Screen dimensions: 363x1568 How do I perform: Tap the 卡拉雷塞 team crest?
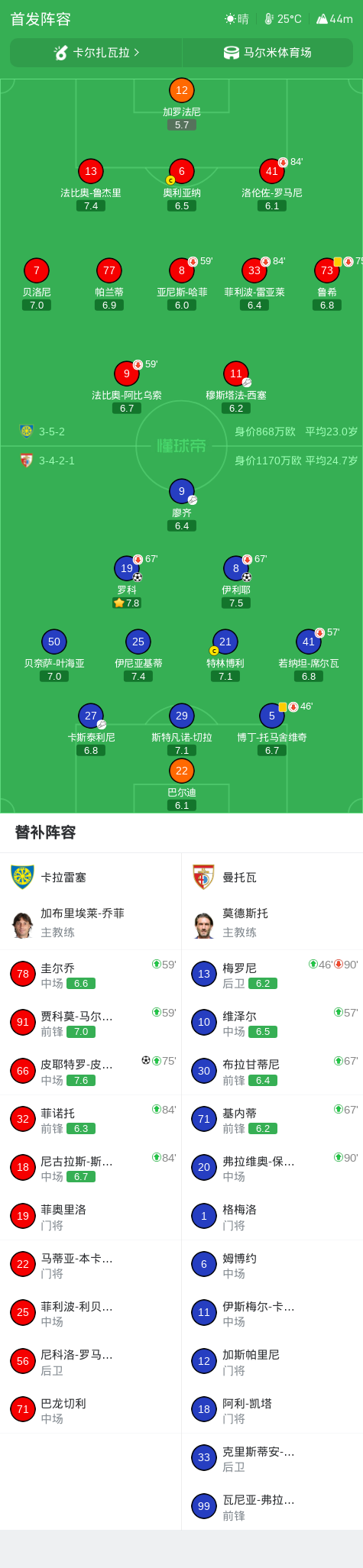click(23, 877)
